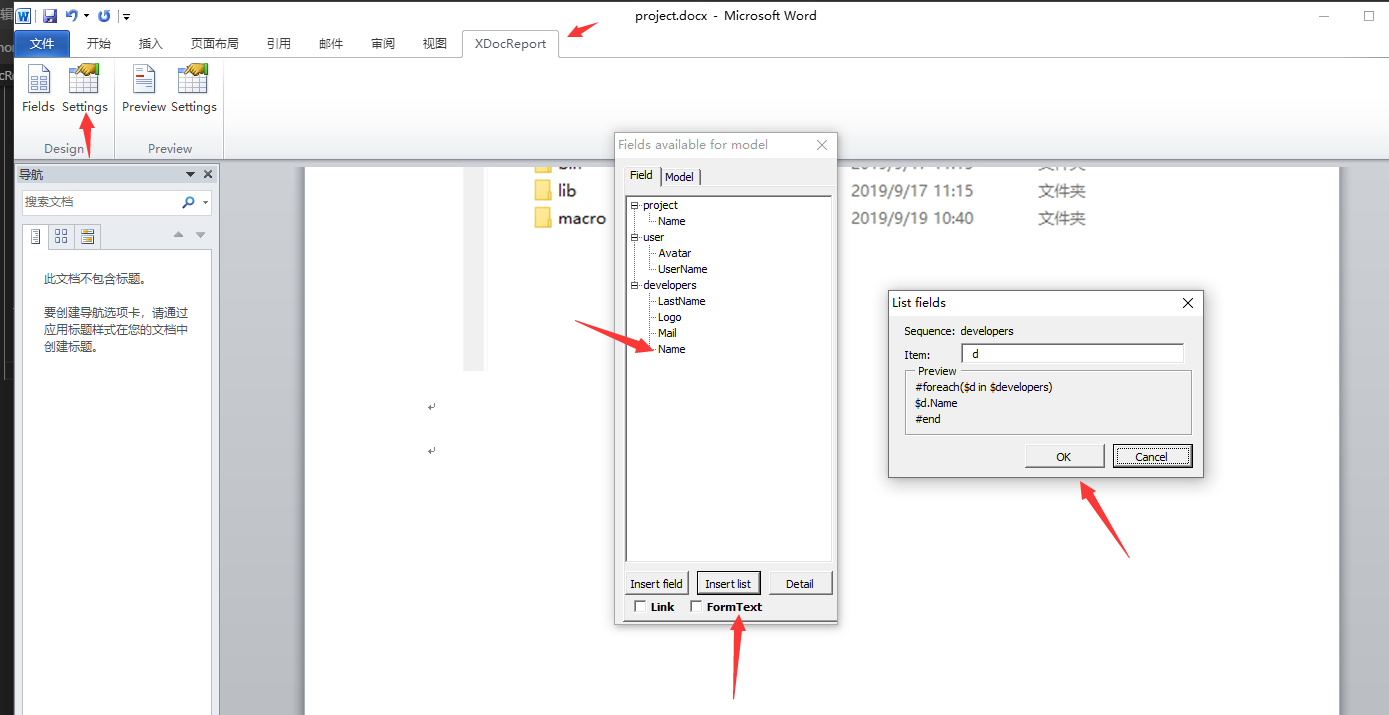Switch to the 插入 ribbon tab
The height and width of the screenshot is (715, 1389).
tap(151, 44)
